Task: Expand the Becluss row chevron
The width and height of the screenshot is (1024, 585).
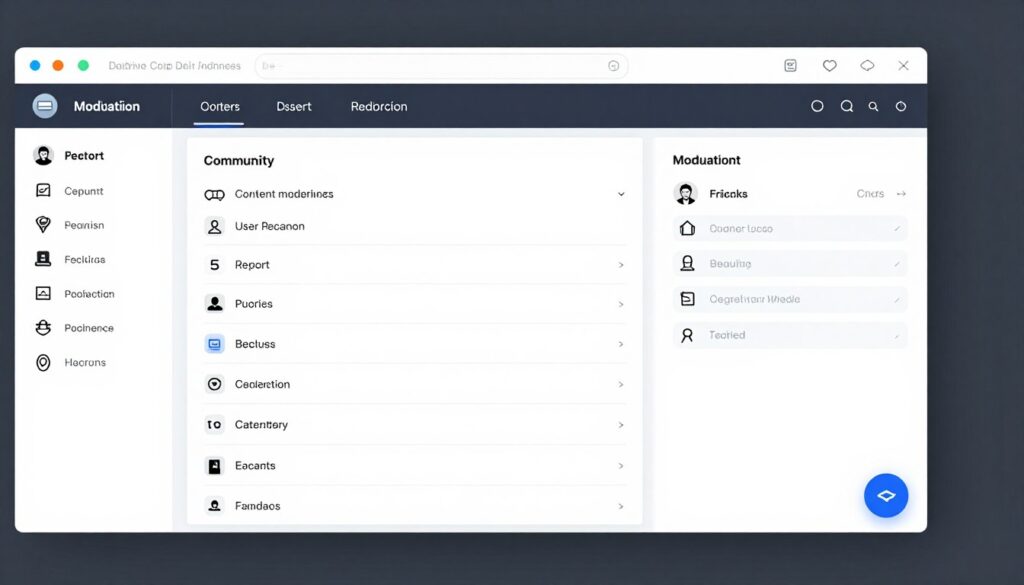Action: [621, 344]
